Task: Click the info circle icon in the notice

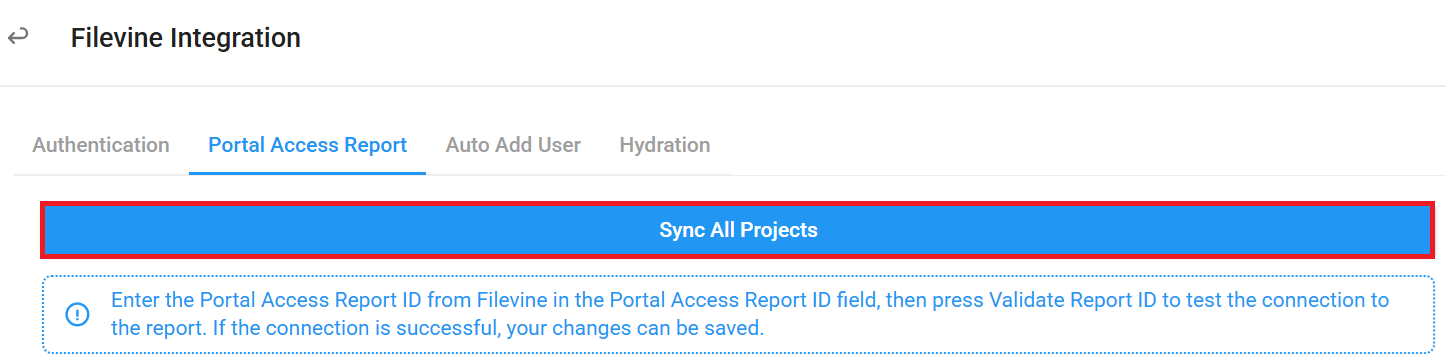Action: point(77,314)
